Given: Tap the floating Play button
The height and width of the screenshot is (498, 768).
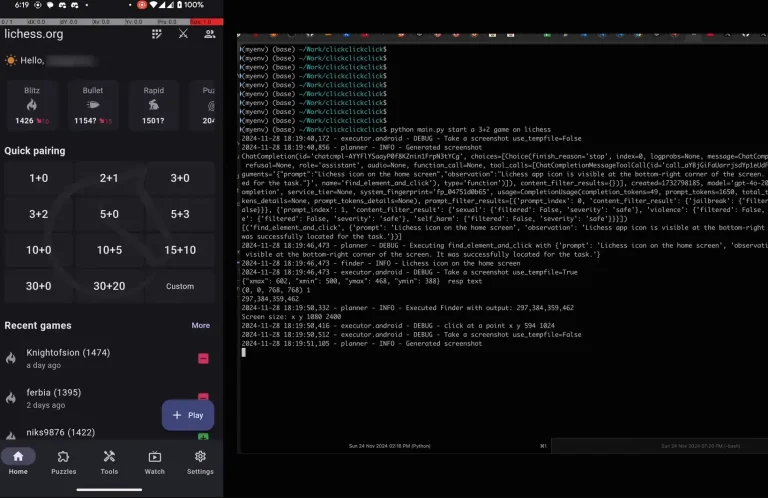Looking at the screenshot, I should coord(188,415).
